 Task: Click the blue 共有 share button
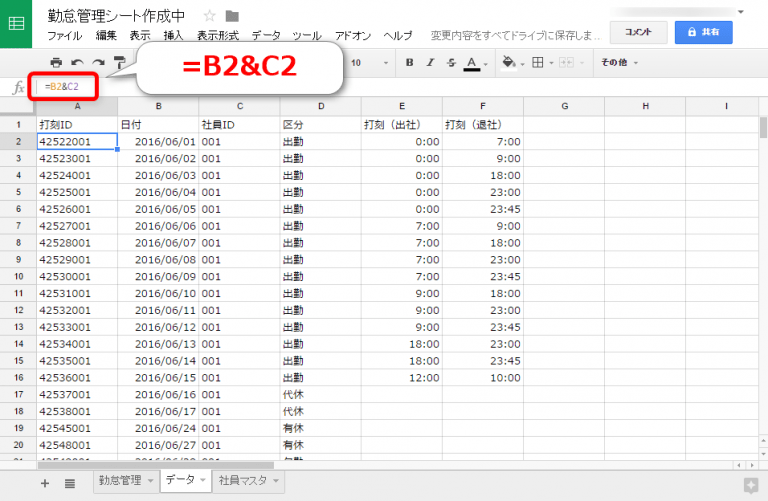click(703, 32)
